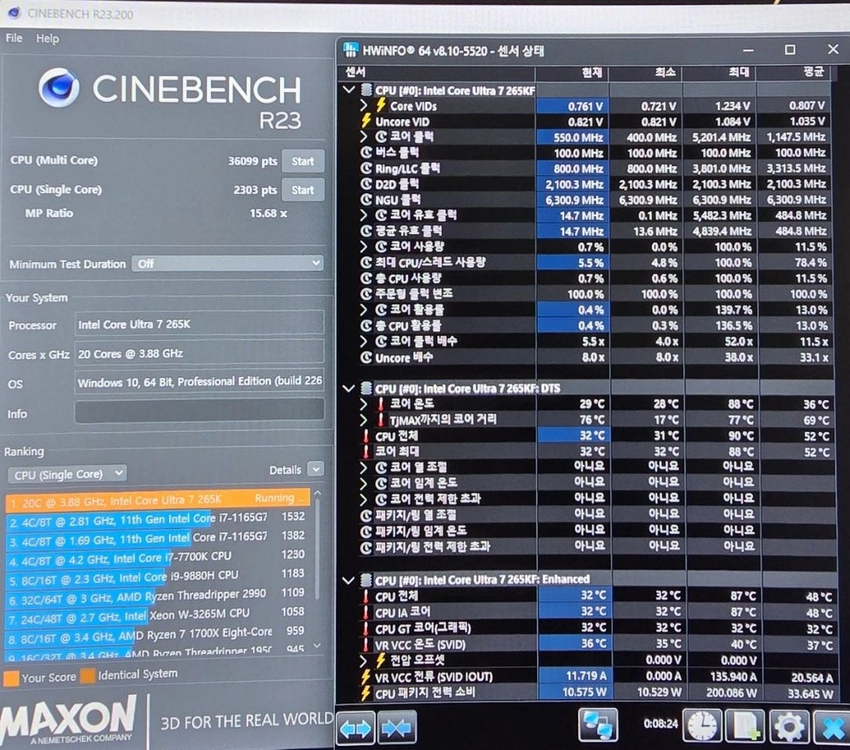Screen dimensions: 850x750
Task: Expand the 코어 클럭 배수 row
Action: click(364, 341)
